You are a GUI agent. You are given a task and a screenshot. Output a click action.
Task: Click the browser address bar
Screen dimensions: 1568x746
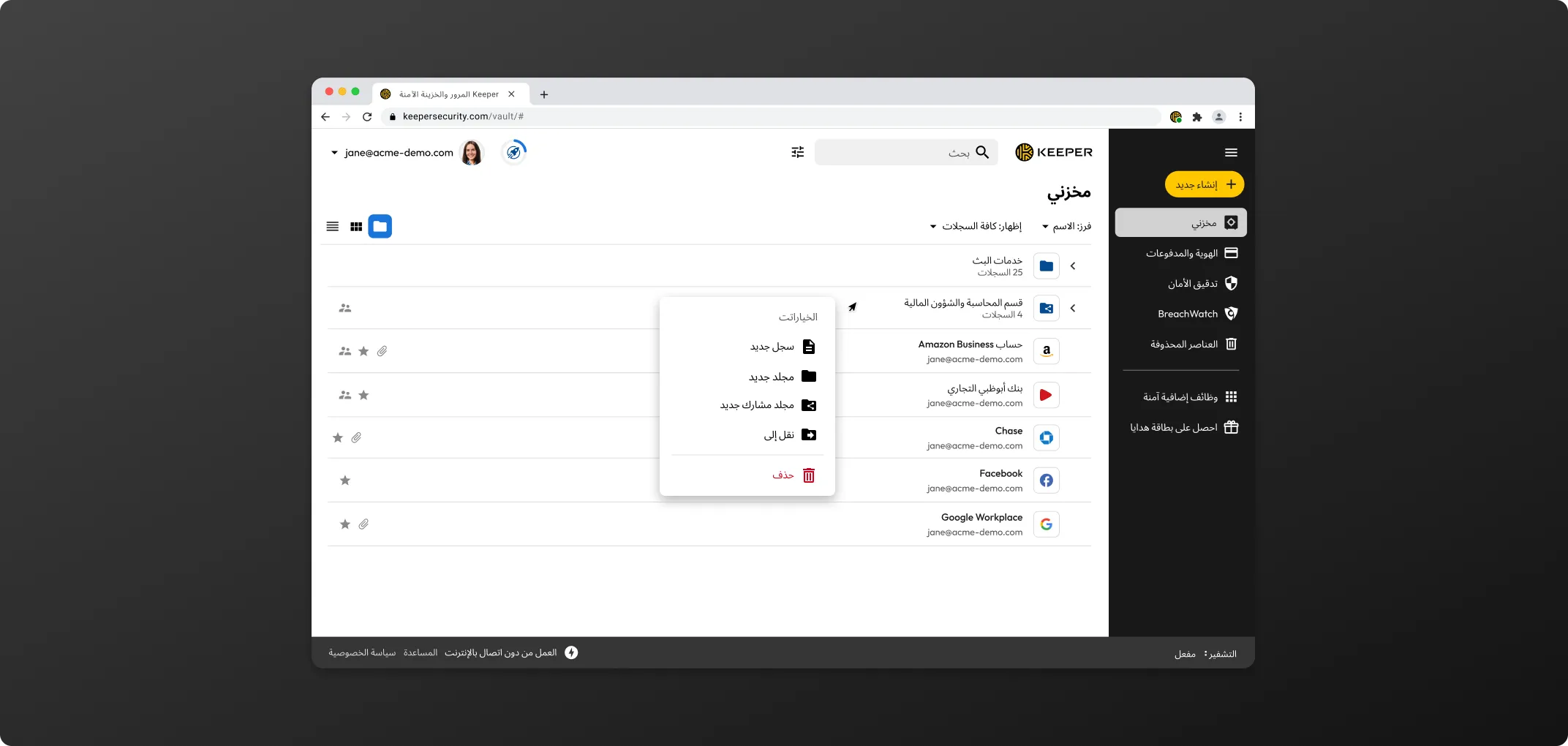[x=771, y=116]
